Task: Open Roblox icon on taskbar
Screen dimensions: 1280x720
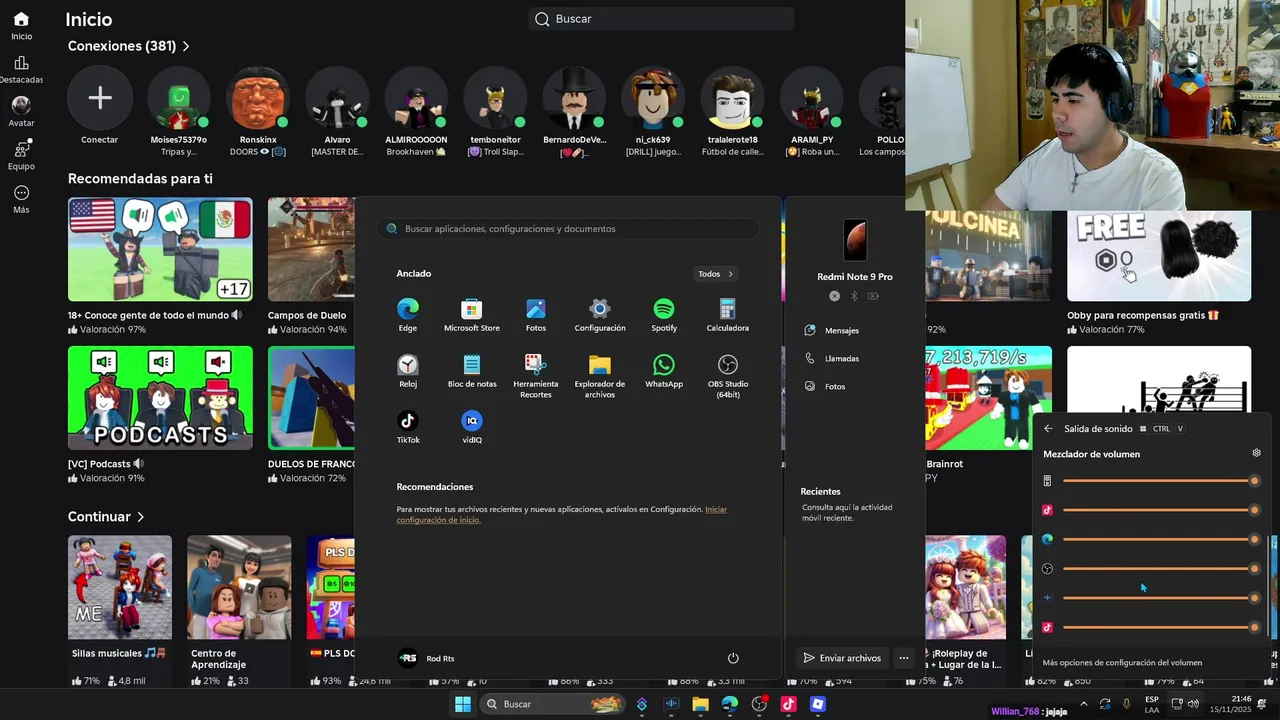Action: click(818, 704)
